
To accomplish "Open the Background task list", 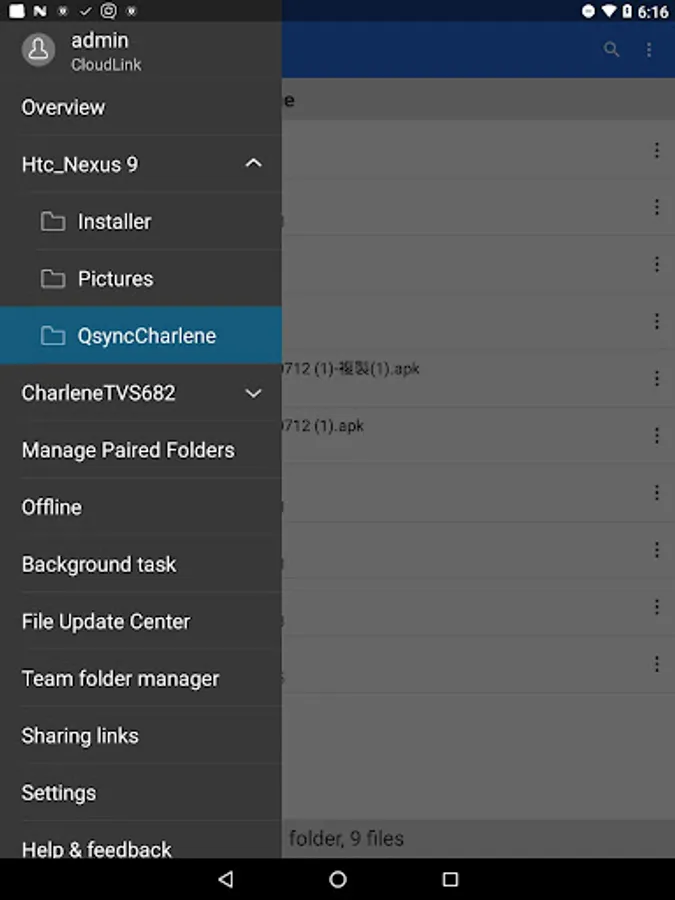I will coord(99,564).
